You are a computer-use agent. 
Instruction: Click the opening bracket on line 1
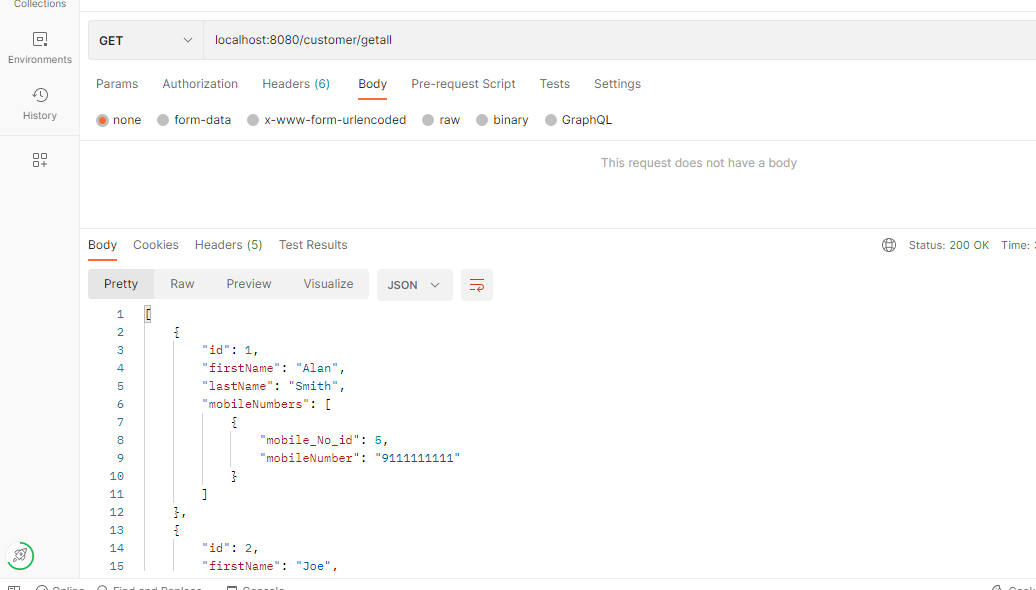pyautogui.click(x=148, y=314)
